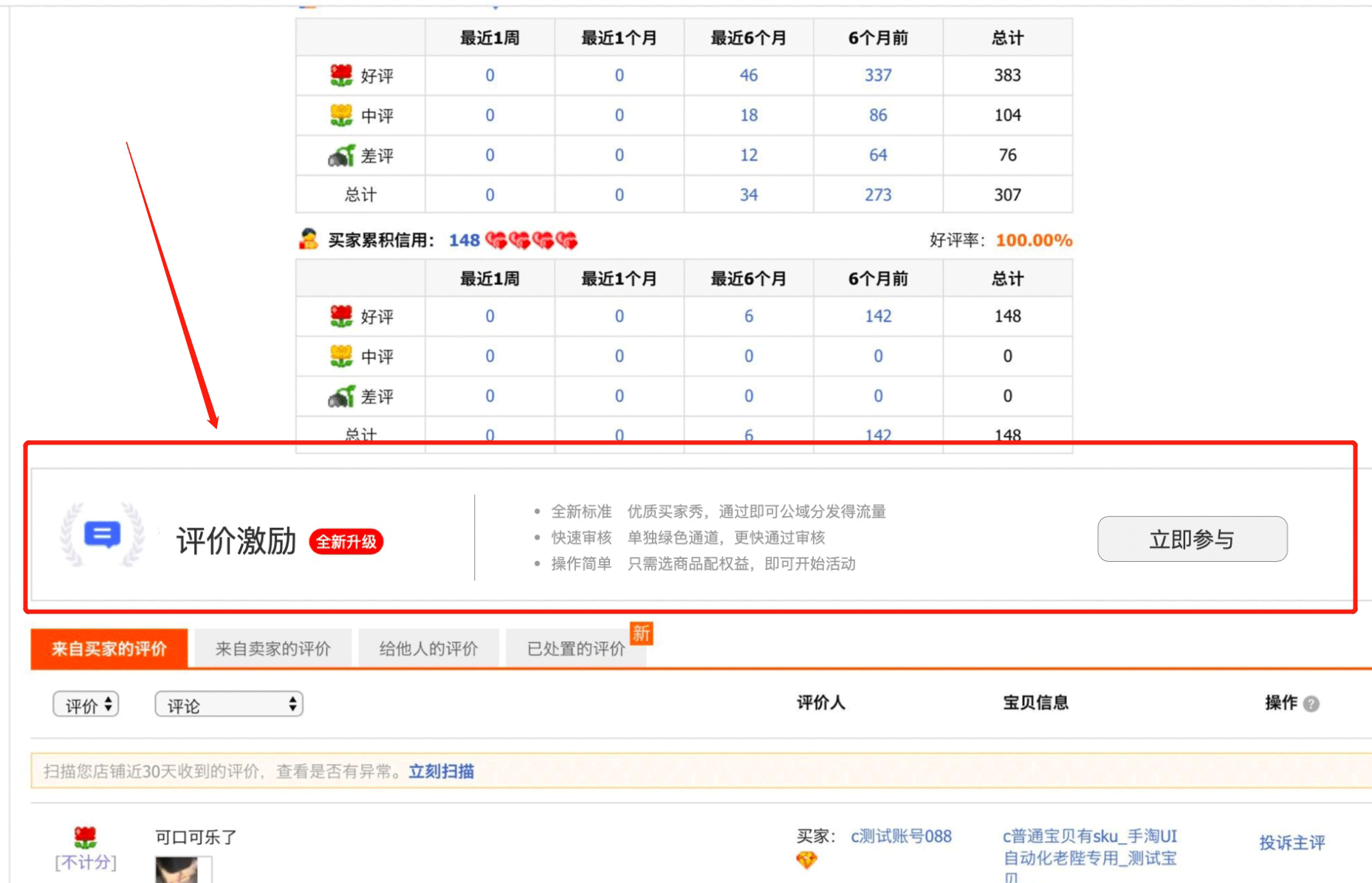
Task: Expand the 评论 filter dropdown
Action: (x=229, y=704)
